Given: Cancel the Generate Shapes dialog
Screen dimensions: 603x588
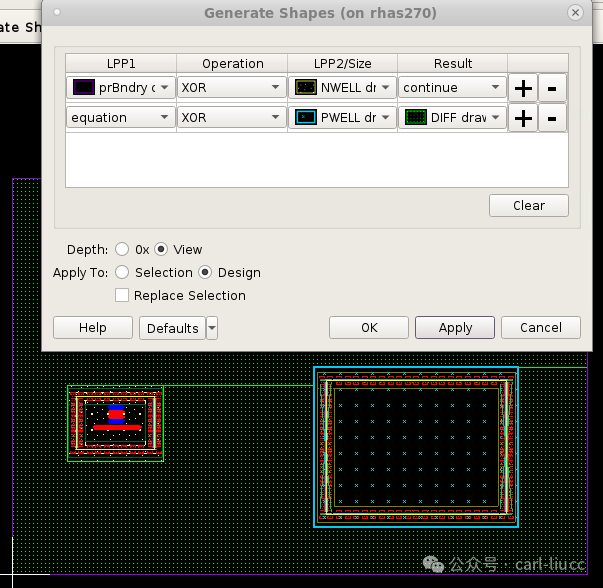Looking at the screenshot, I should 541,328.
